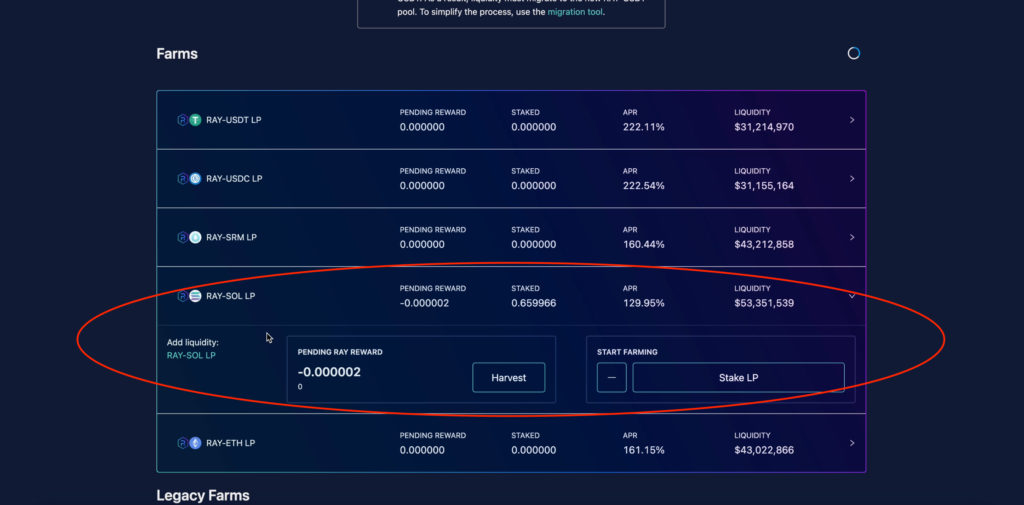Click the RAY-USDC LP farm name

pyautogui.click(x=234, y=179)
